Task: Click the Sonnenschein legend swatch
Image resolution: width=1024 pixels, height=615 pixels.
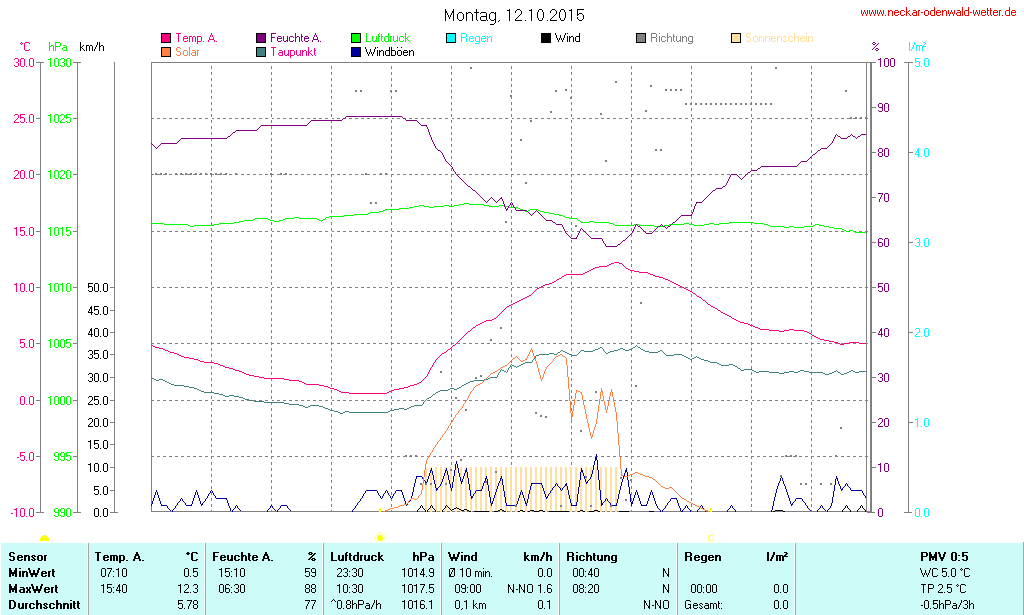Action: [736, 39]
